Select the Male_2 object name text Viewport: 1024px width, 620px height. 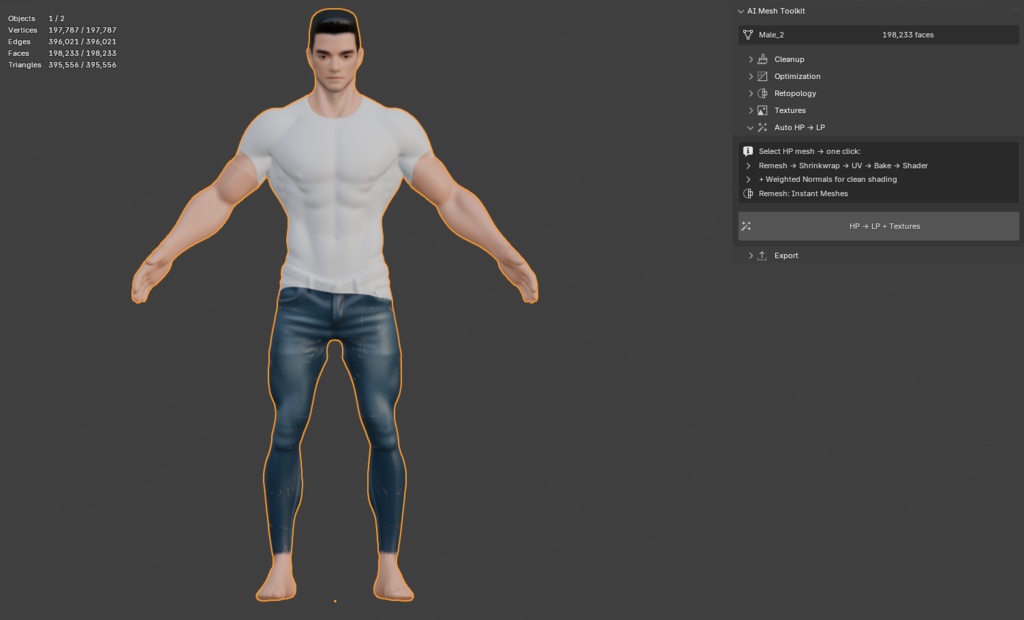click(771, 35)
